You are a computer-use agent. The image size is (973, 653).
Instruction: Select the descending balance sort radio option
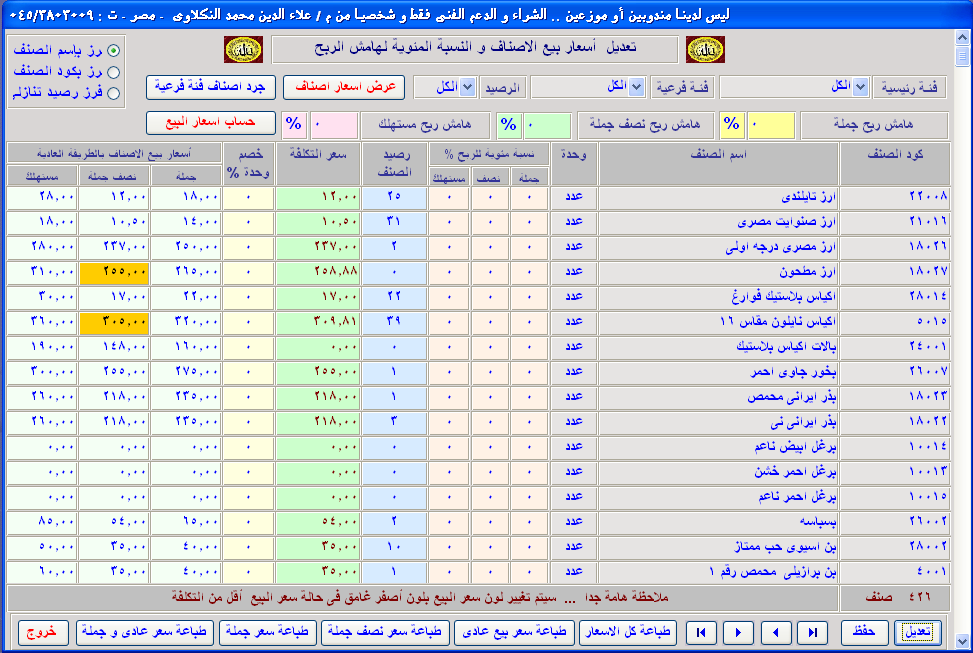(x=113, y=94)
